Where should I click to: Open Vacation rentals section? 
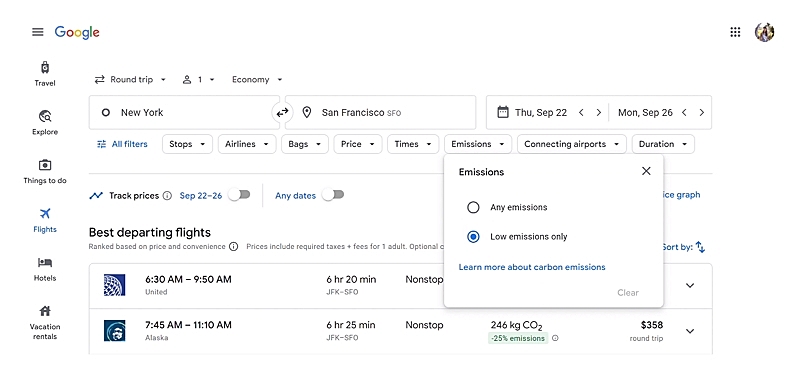(x=45, y=322)
